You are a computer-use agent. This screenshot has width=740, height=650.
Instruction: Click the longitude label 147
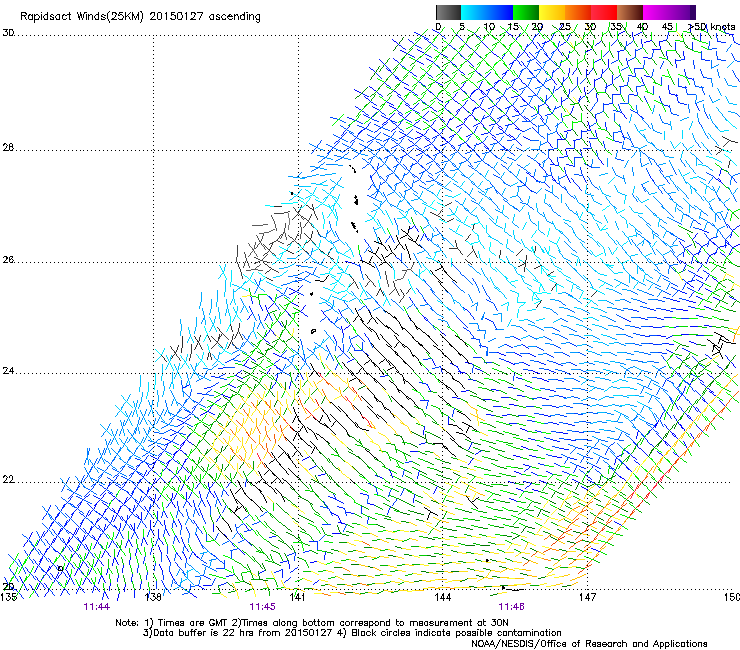[x=588, y=598]
